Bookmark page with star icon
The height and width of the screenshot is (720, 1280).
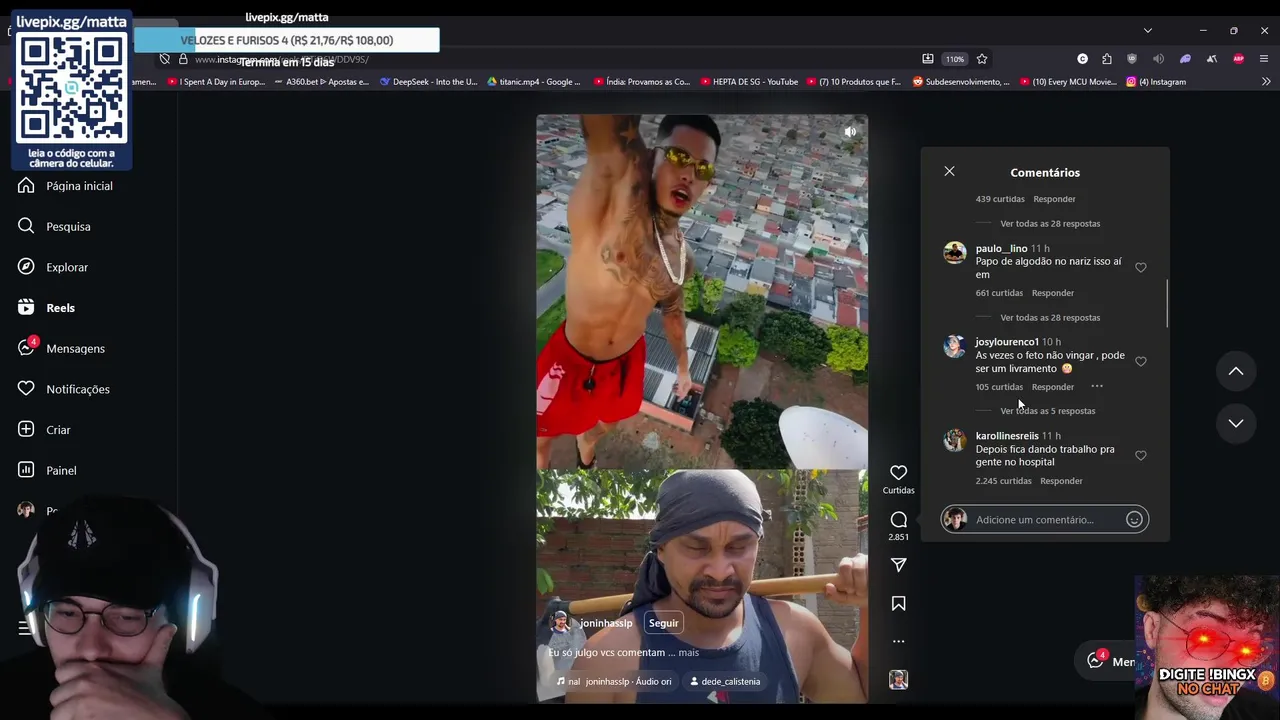pyautogui.click(x=982, y=59)
